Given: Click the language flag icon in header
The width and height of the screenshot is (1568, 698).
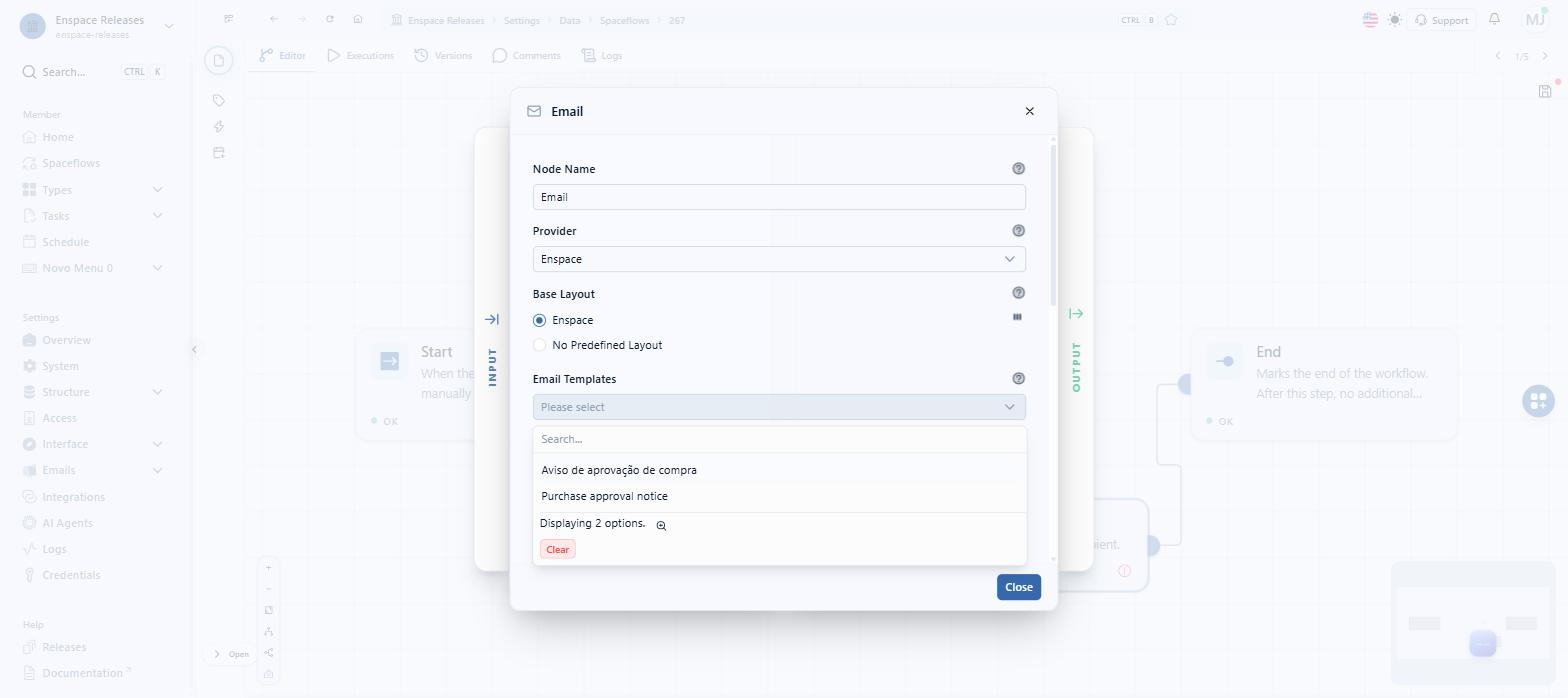Looking at the screenshot, I should point(1370,19).
